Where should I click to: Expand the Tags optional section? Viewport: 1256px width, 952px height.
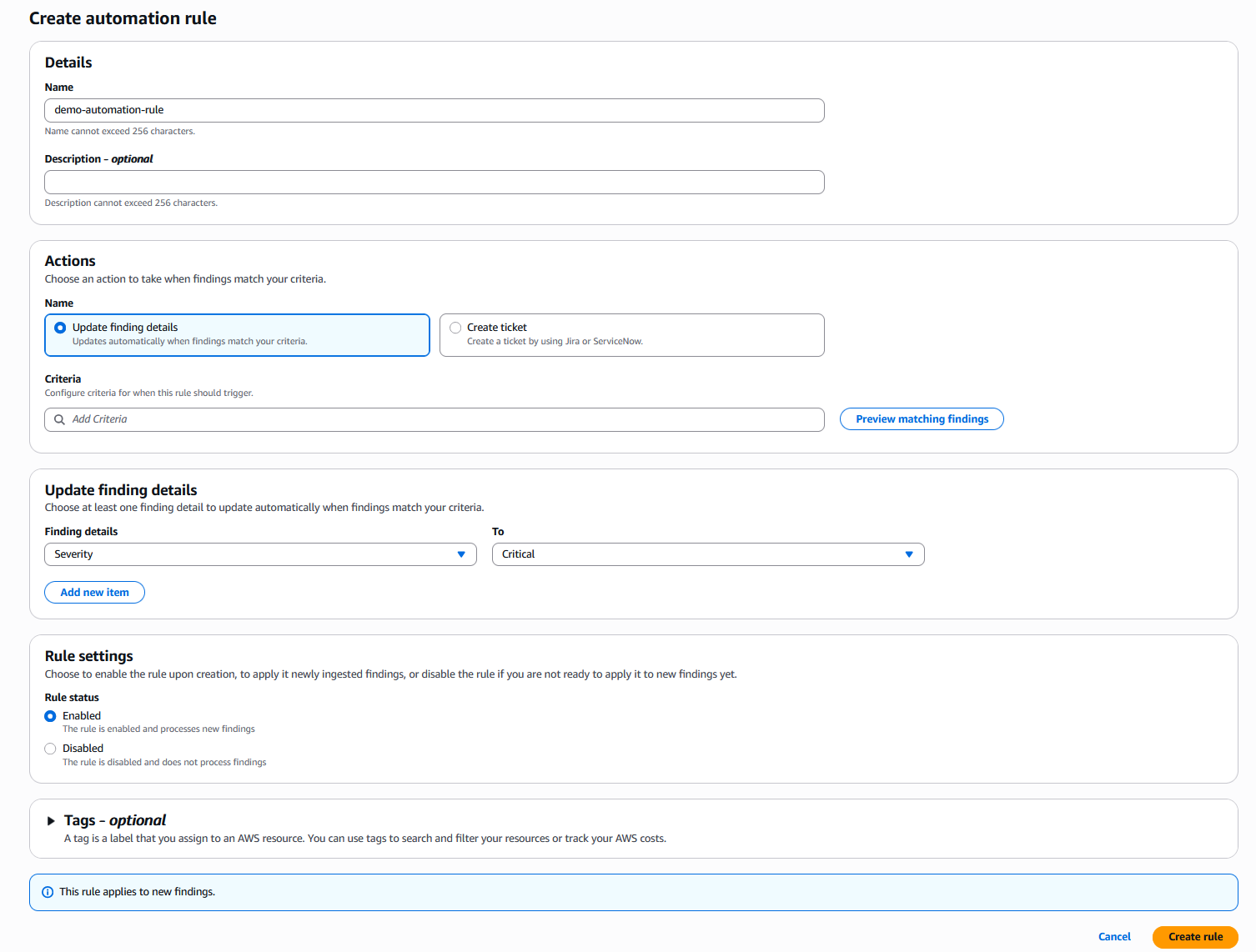pyautogui.click(x=51, y=821)
